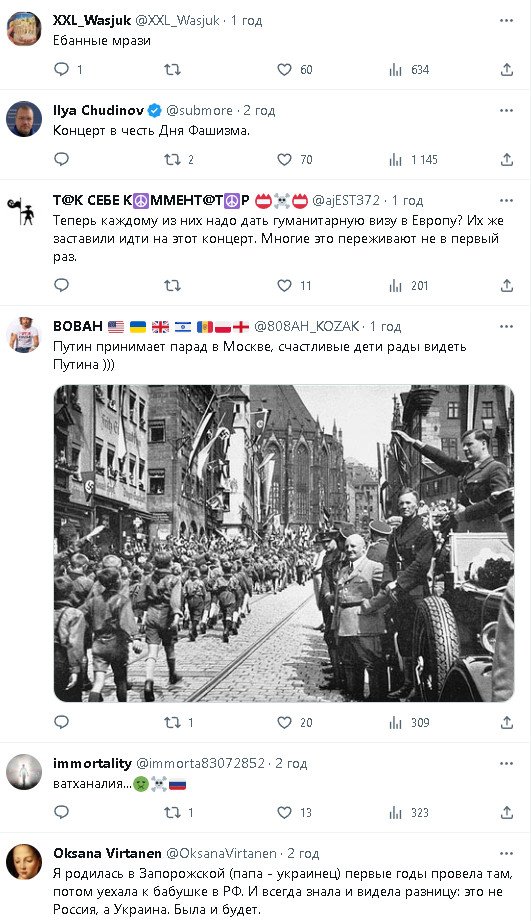531x921 pixels.
Task: Reply to XXL_Wasjuk's tweet
Action: tap(68, 70)
